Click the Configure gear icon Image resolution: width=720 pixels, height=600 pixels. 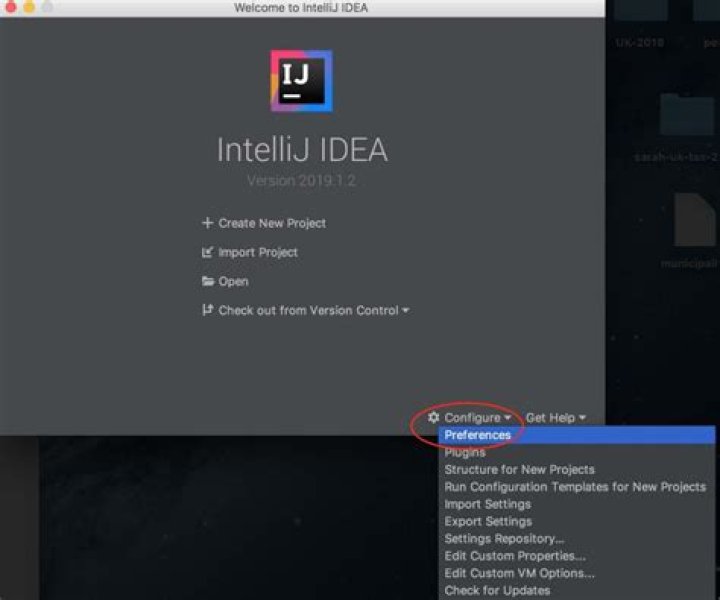coord(434,418)
